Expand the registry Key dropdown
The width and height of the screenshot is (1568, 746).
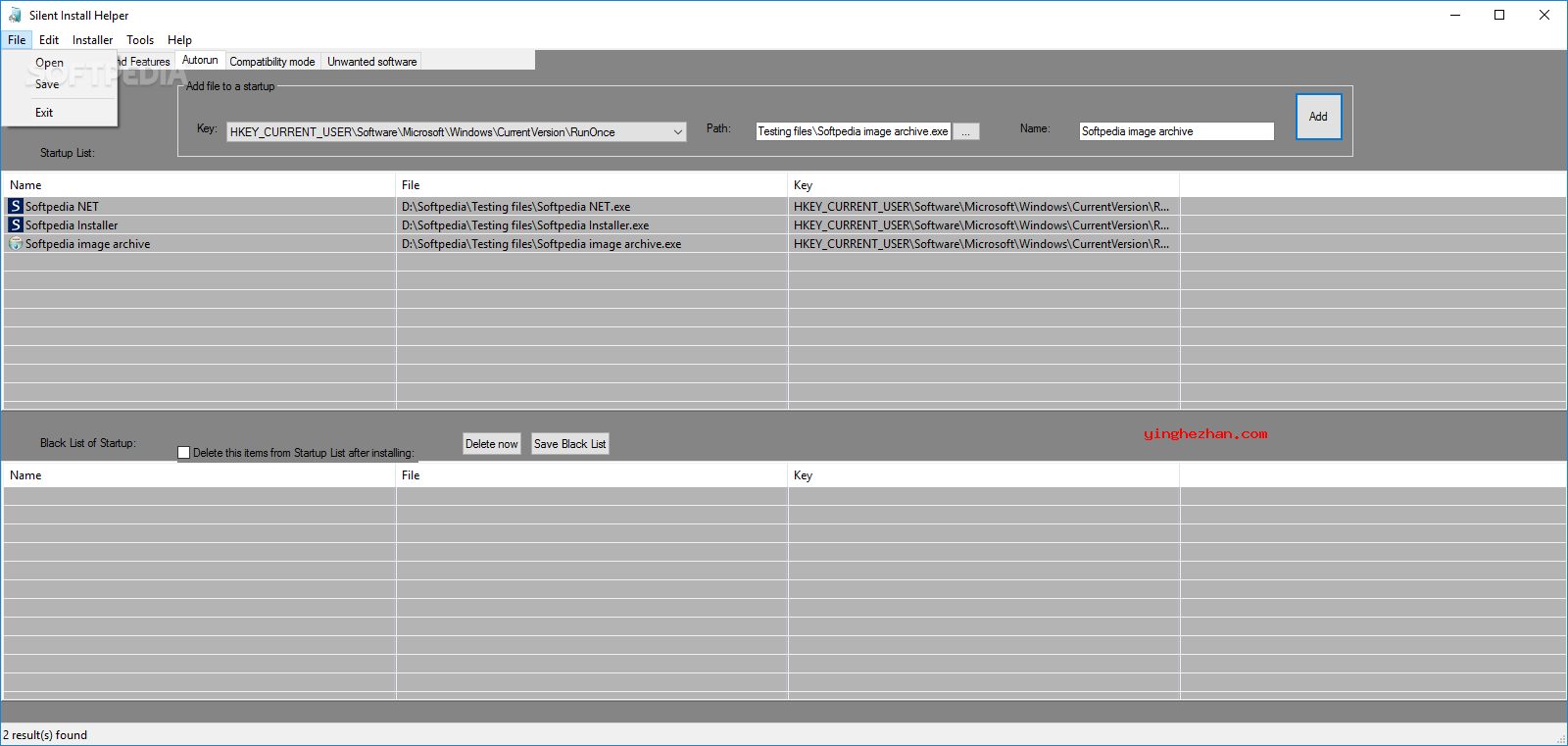tap(677, 131)
